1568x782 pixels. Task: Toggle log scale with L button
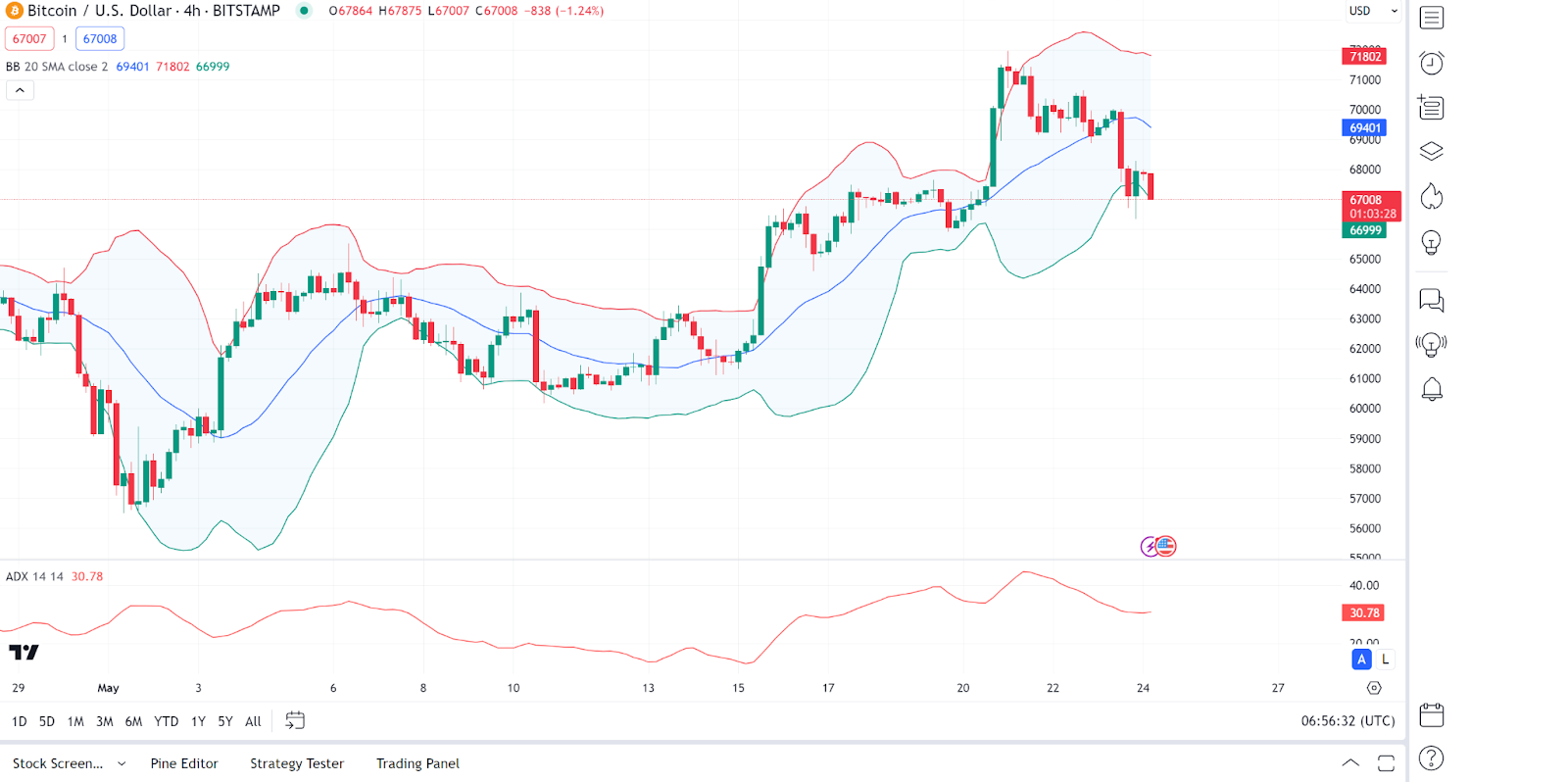(1385, 660)
